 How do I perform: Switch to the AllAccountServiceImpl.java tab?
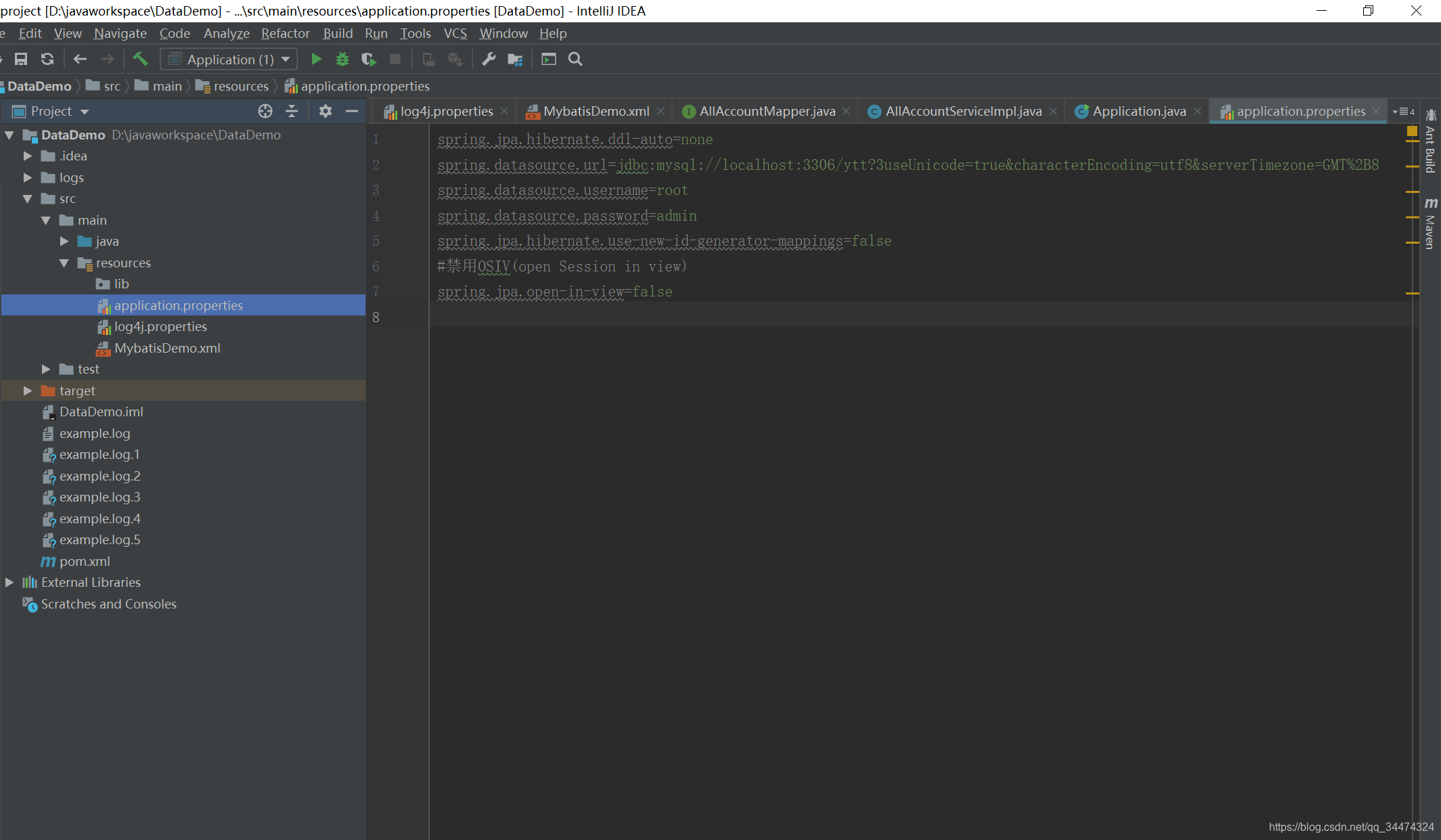[963, 111]
